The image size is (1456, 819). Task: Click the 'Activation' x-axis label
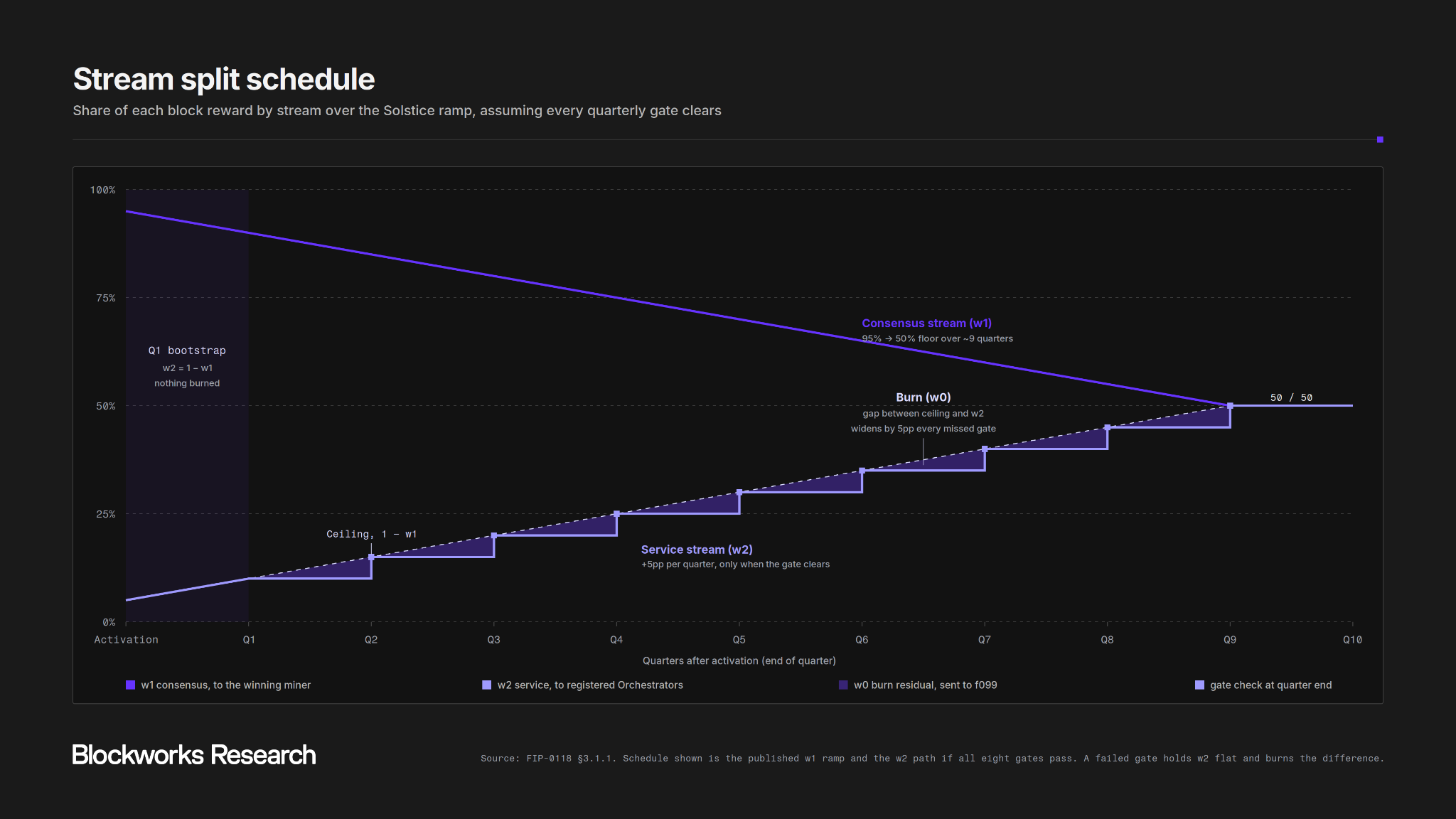click(127, 640)
